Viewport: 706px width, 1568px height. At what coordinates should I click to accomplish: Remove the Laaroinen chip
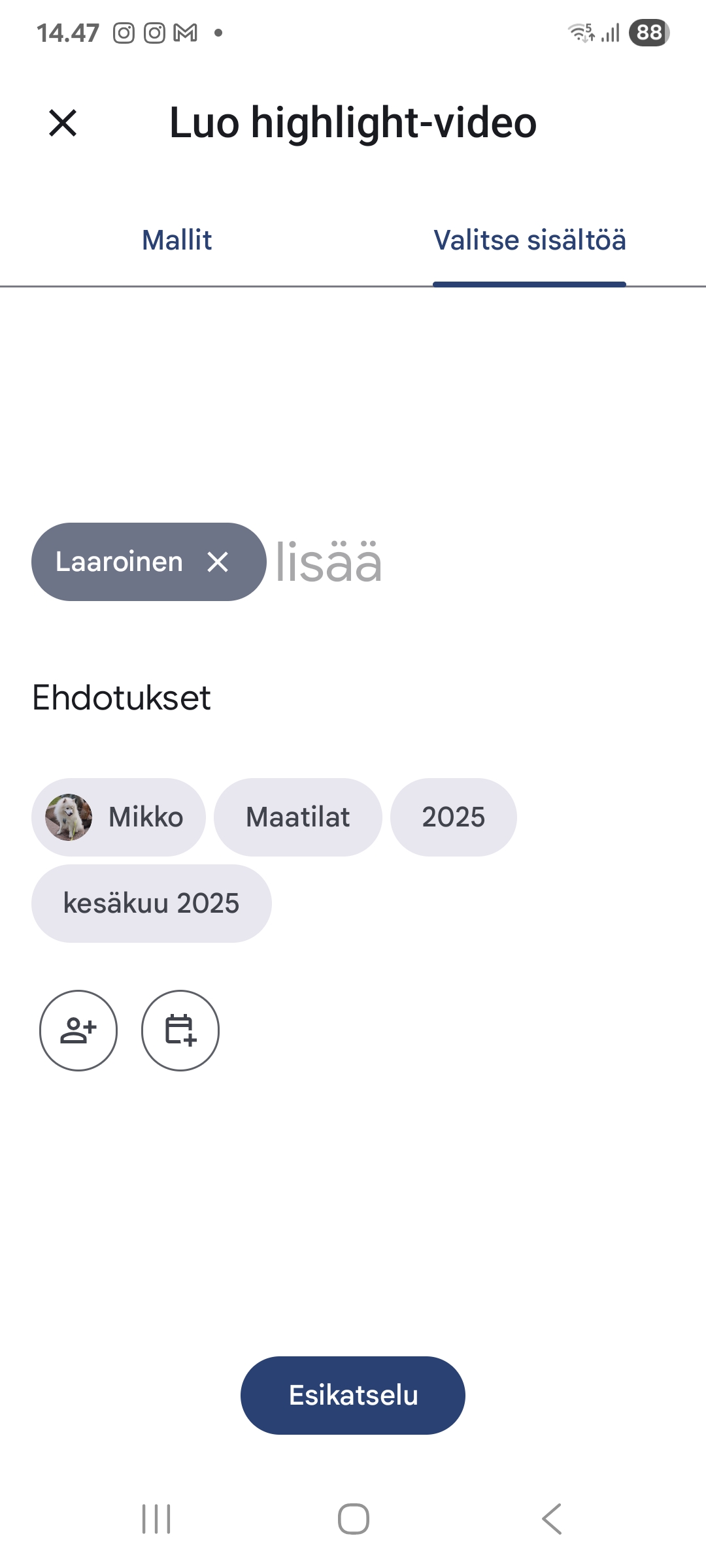[218, 562]
